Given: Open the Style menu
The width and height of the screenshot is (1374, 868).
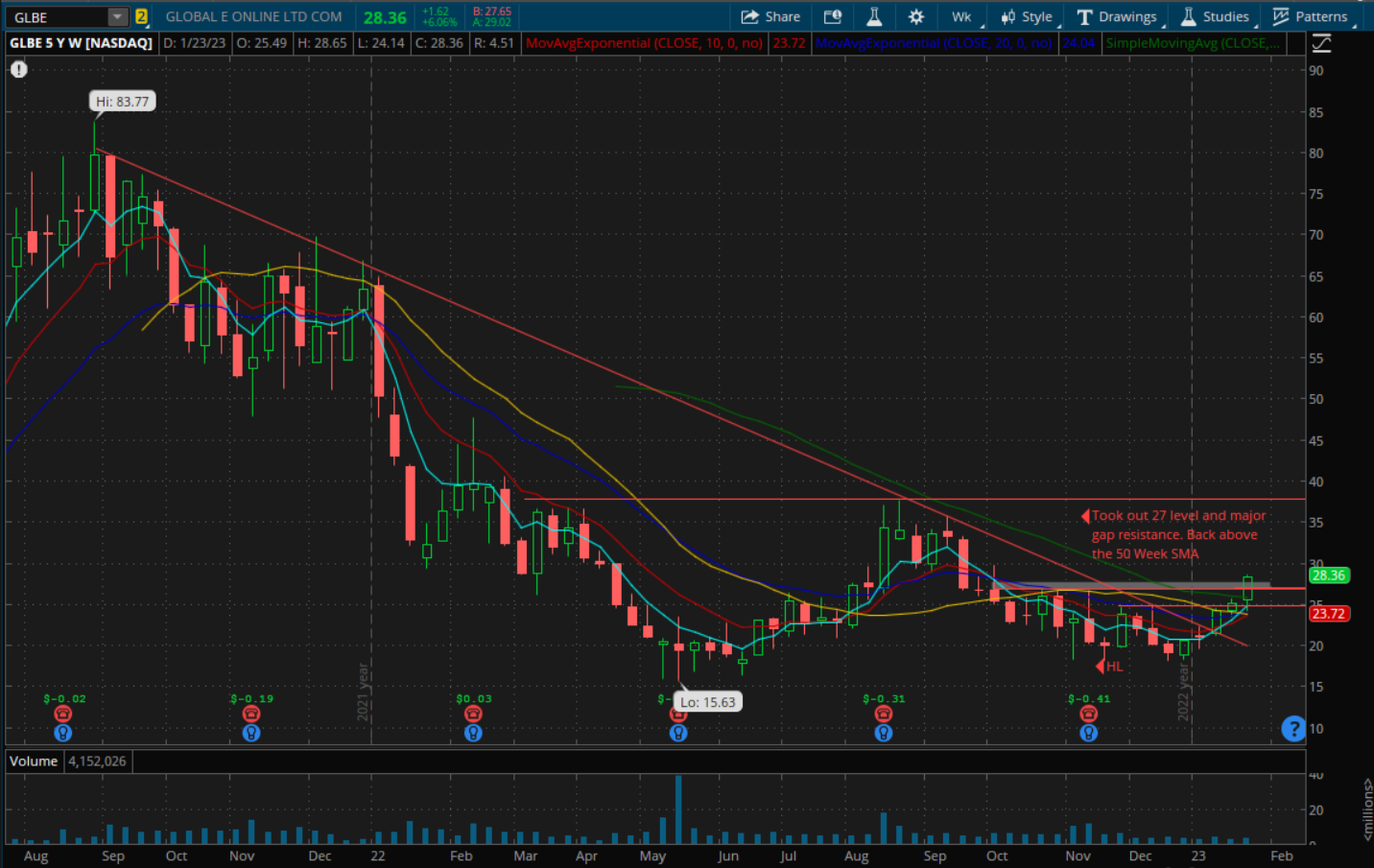Looking at the screenshot, I should 1027,16.
